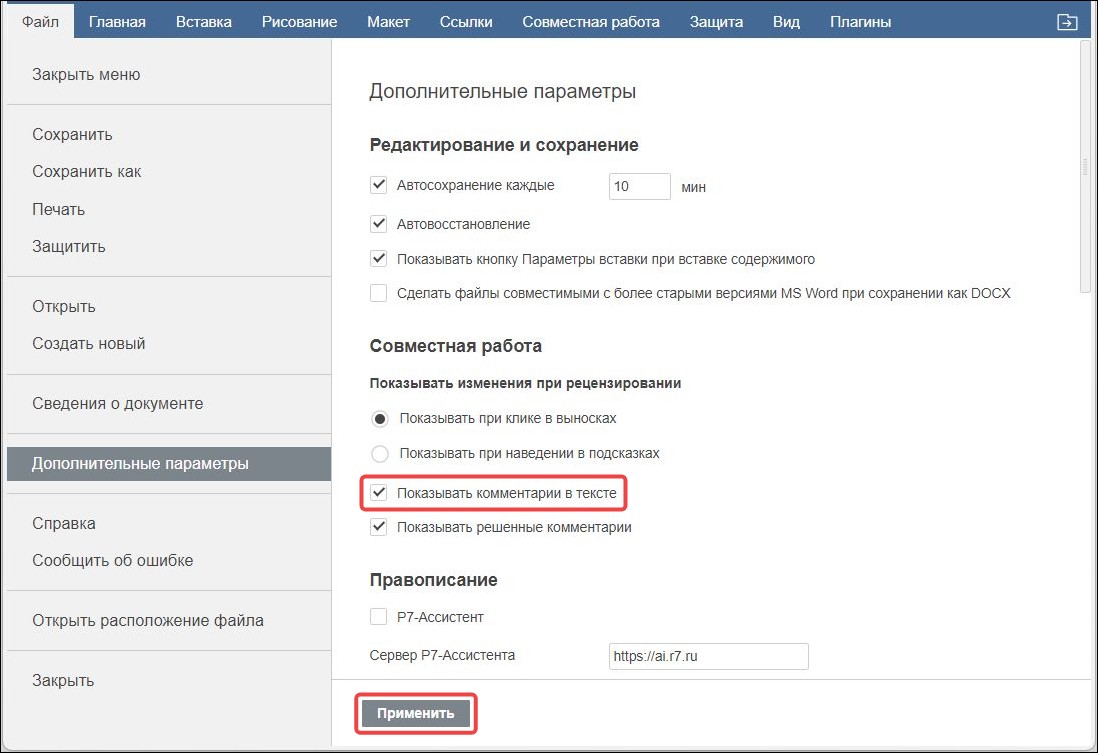Click the Применить button
1098x753 pixels.
coord(415,713)
